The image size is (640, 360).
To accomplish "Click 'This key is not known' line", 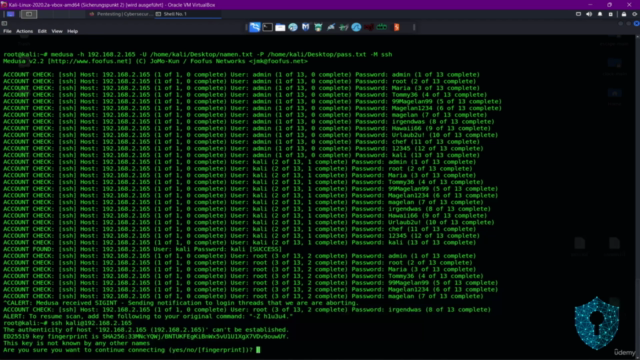I will point(77,343).
